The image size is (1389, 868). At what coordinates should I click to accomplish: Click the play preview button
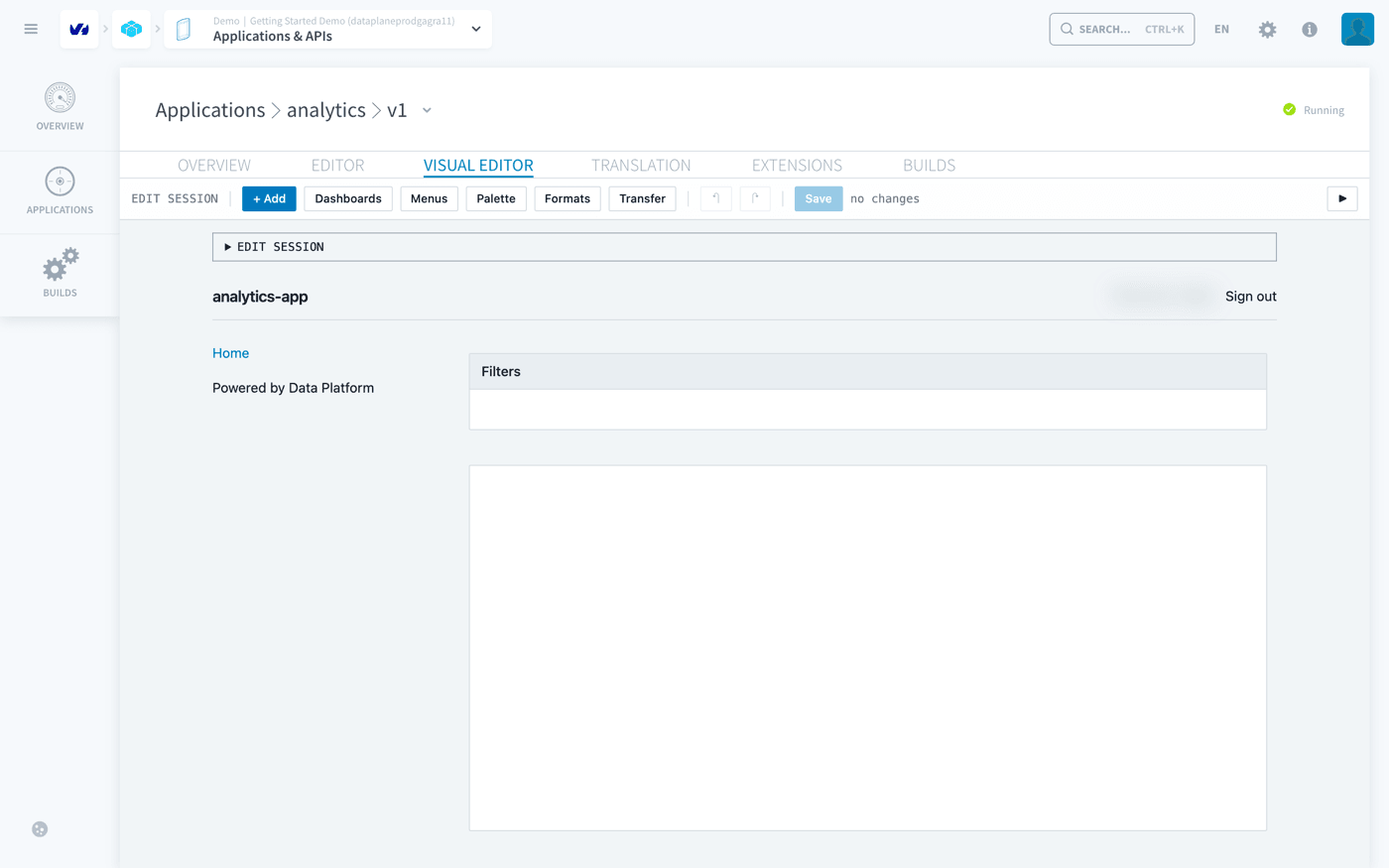(x=1342, y=198)
